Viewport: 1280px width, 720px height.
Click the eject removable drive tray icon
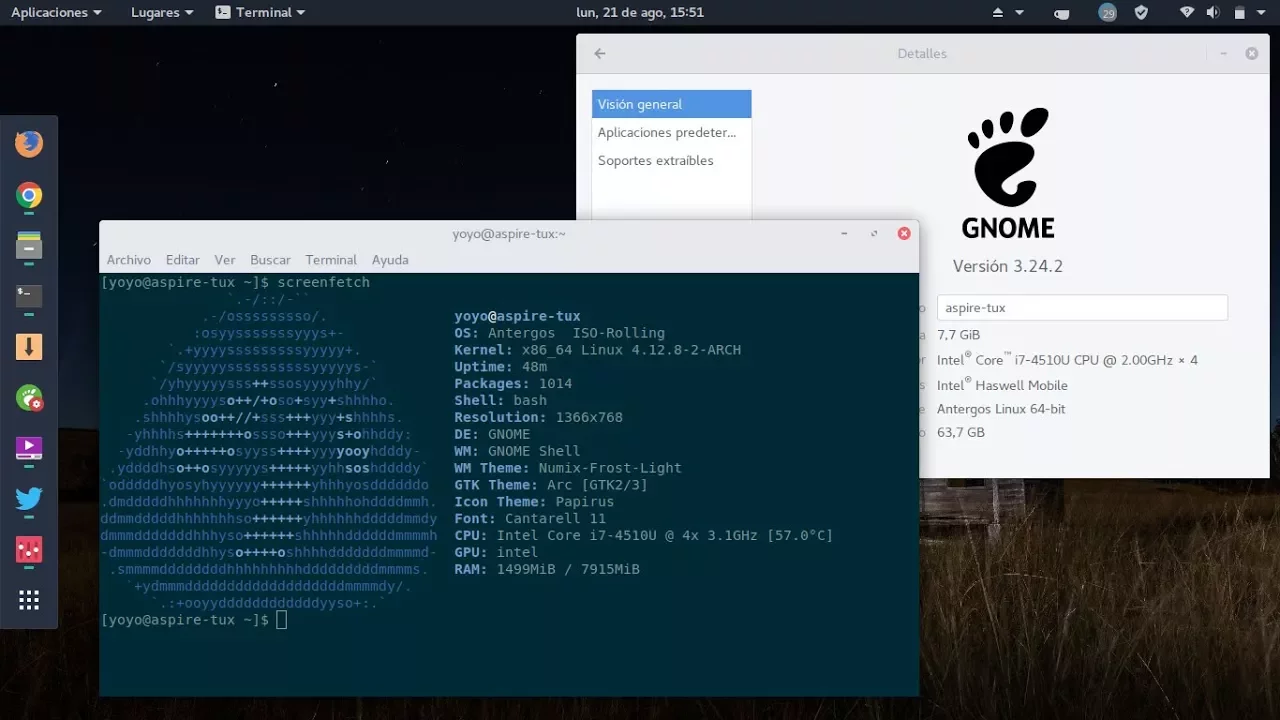tap(997, 13)
